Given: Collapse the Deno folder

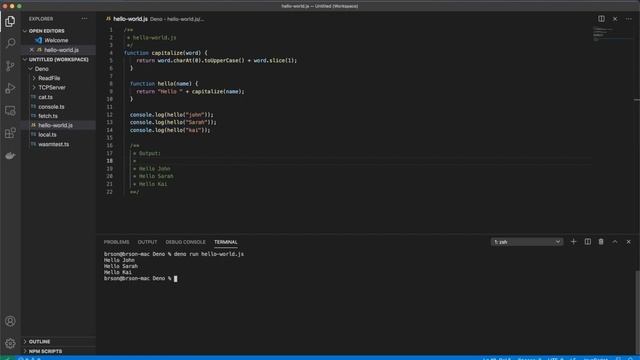Looking at the screenshot, I should click(31, 69).
